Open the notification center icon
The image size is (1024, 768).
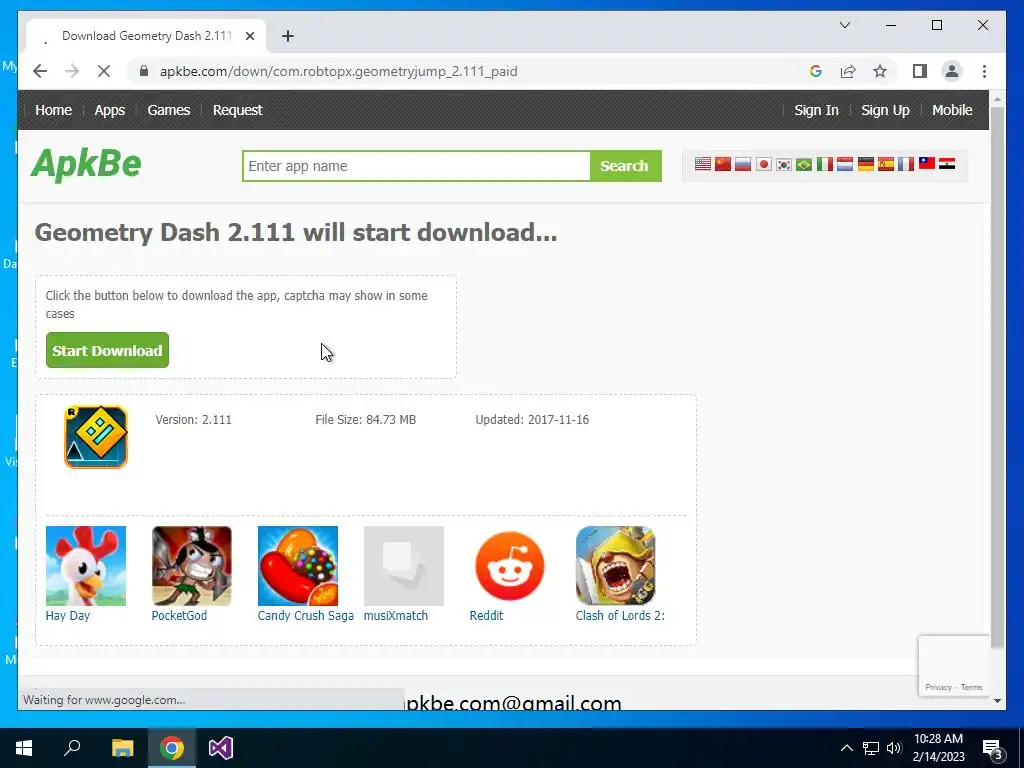click(992, 749)
